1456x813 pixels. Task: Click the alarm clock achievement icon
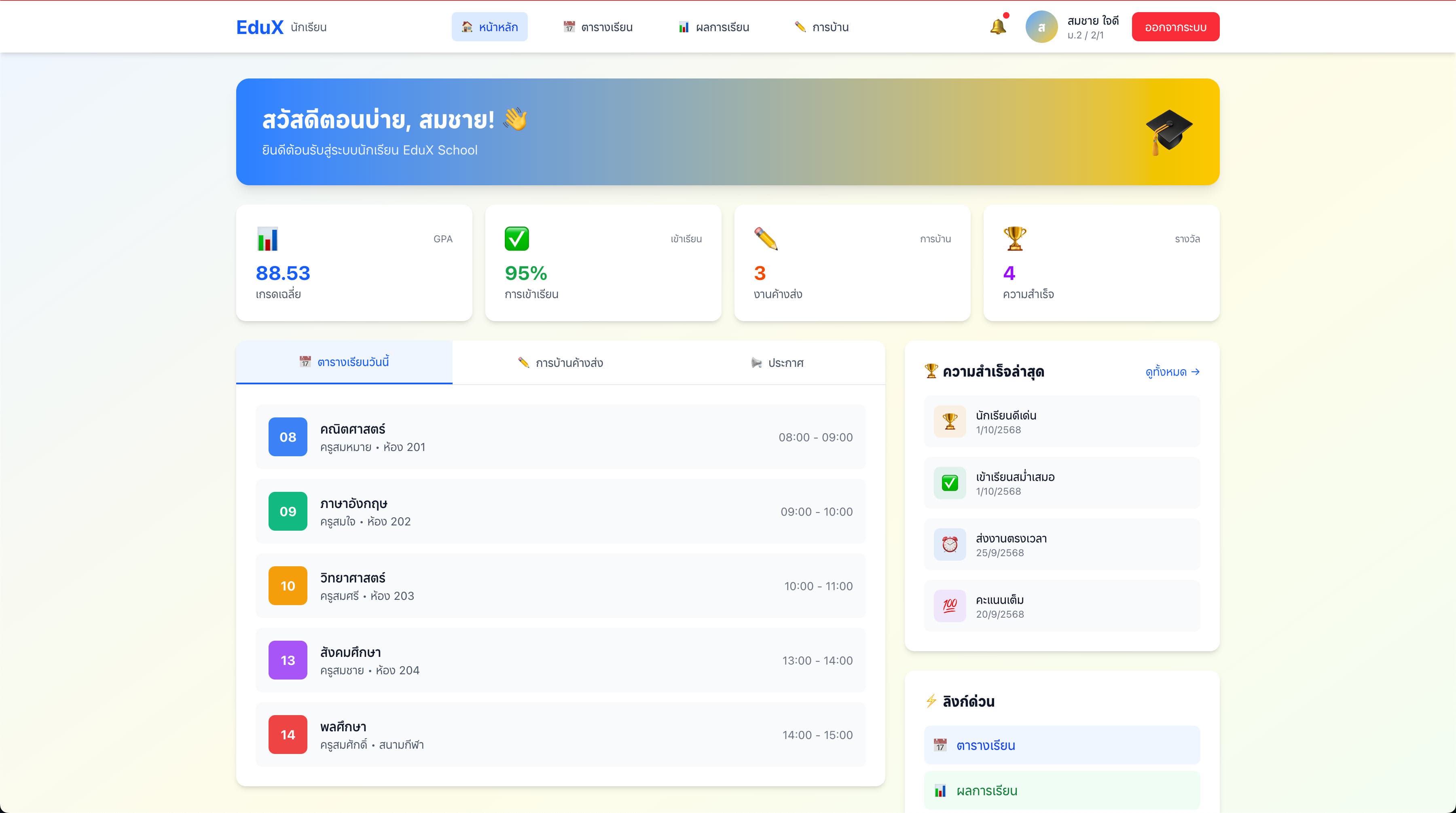pyautogui.click(x=950, y=544)
